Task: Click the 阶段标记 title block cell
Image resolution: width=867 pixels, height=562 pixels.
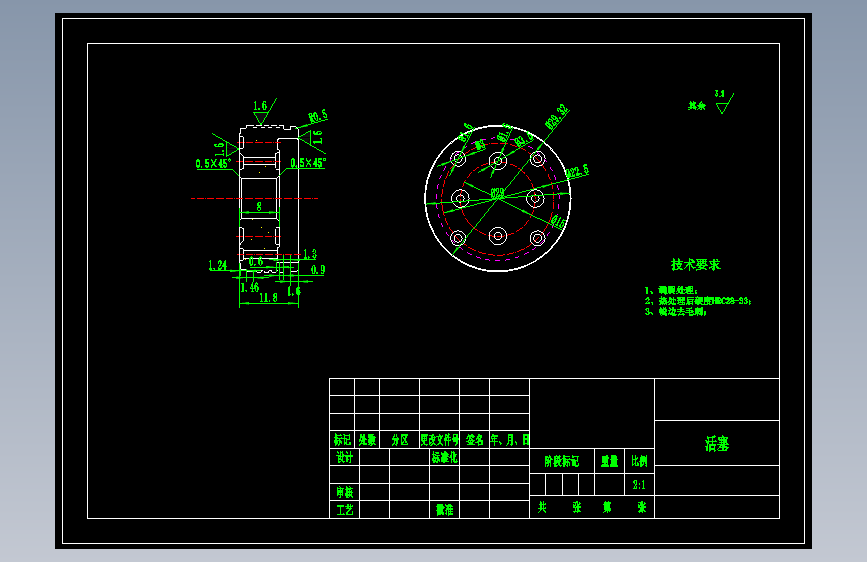Action: coord(562,461)
